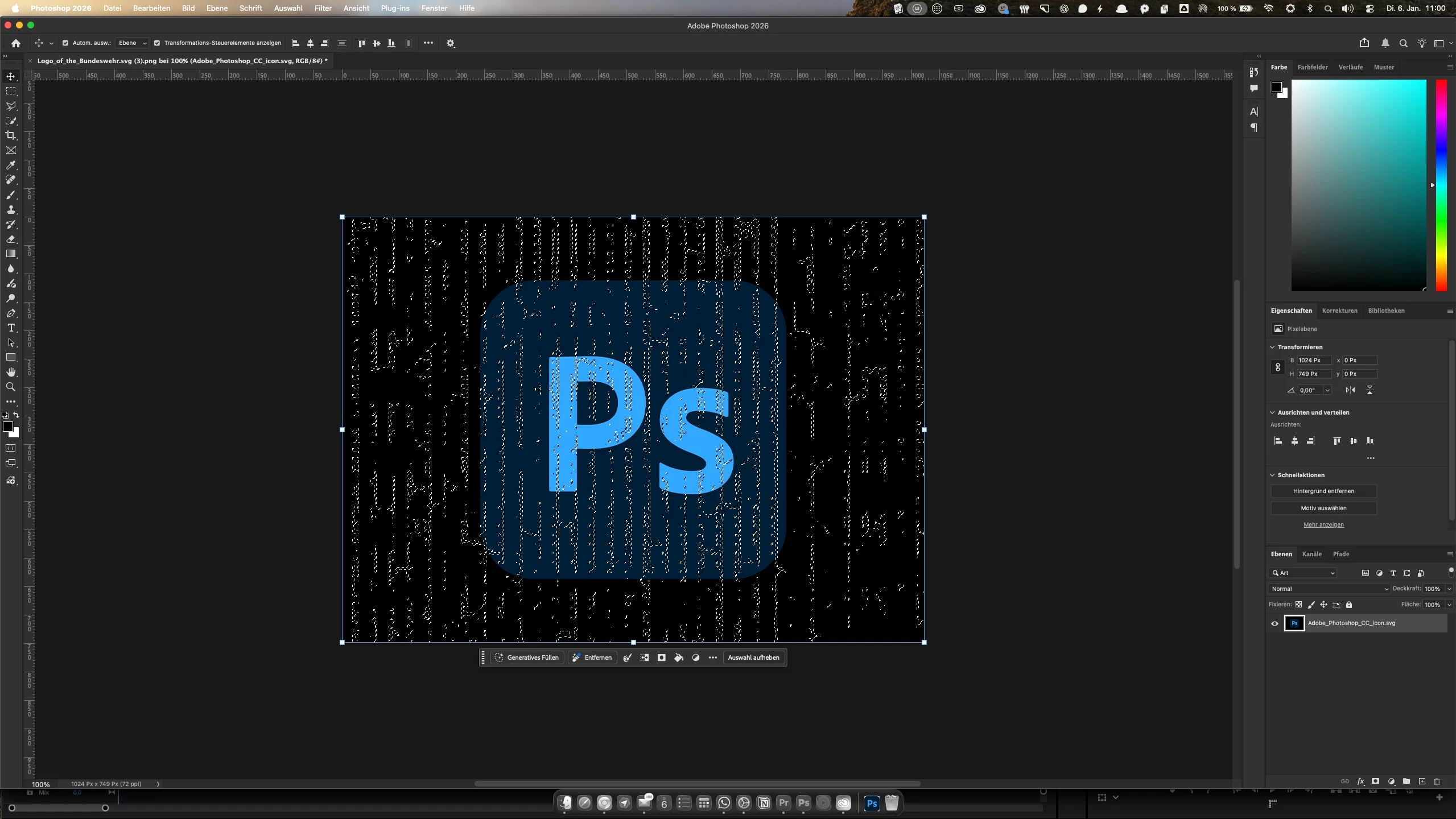Toggle lock all padlock icon

[1349, 605]
